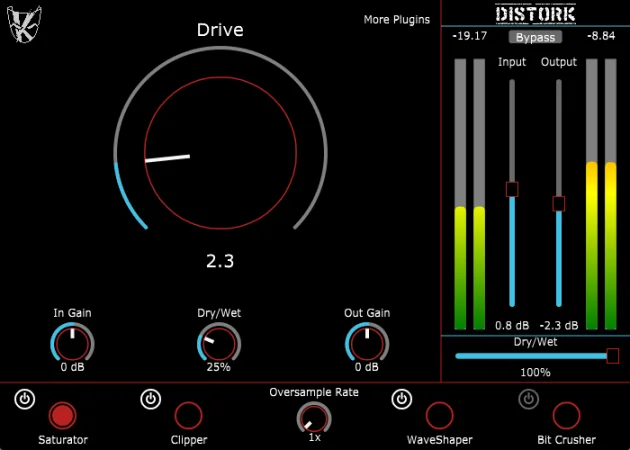Click the Dry/Wet knob showing 25%

219,344
